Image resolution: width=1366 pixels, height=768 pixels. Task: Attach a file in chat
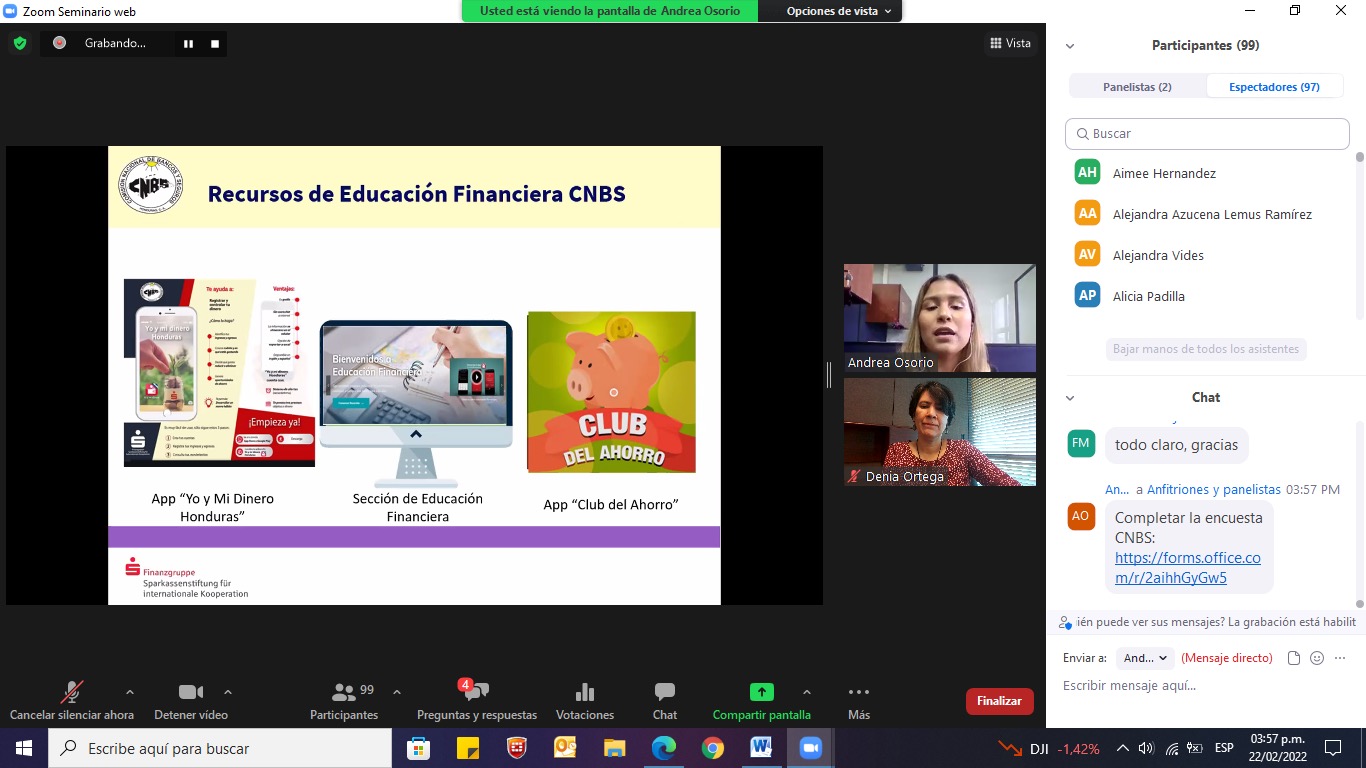pyautogui.click(x=1294, y=658)
